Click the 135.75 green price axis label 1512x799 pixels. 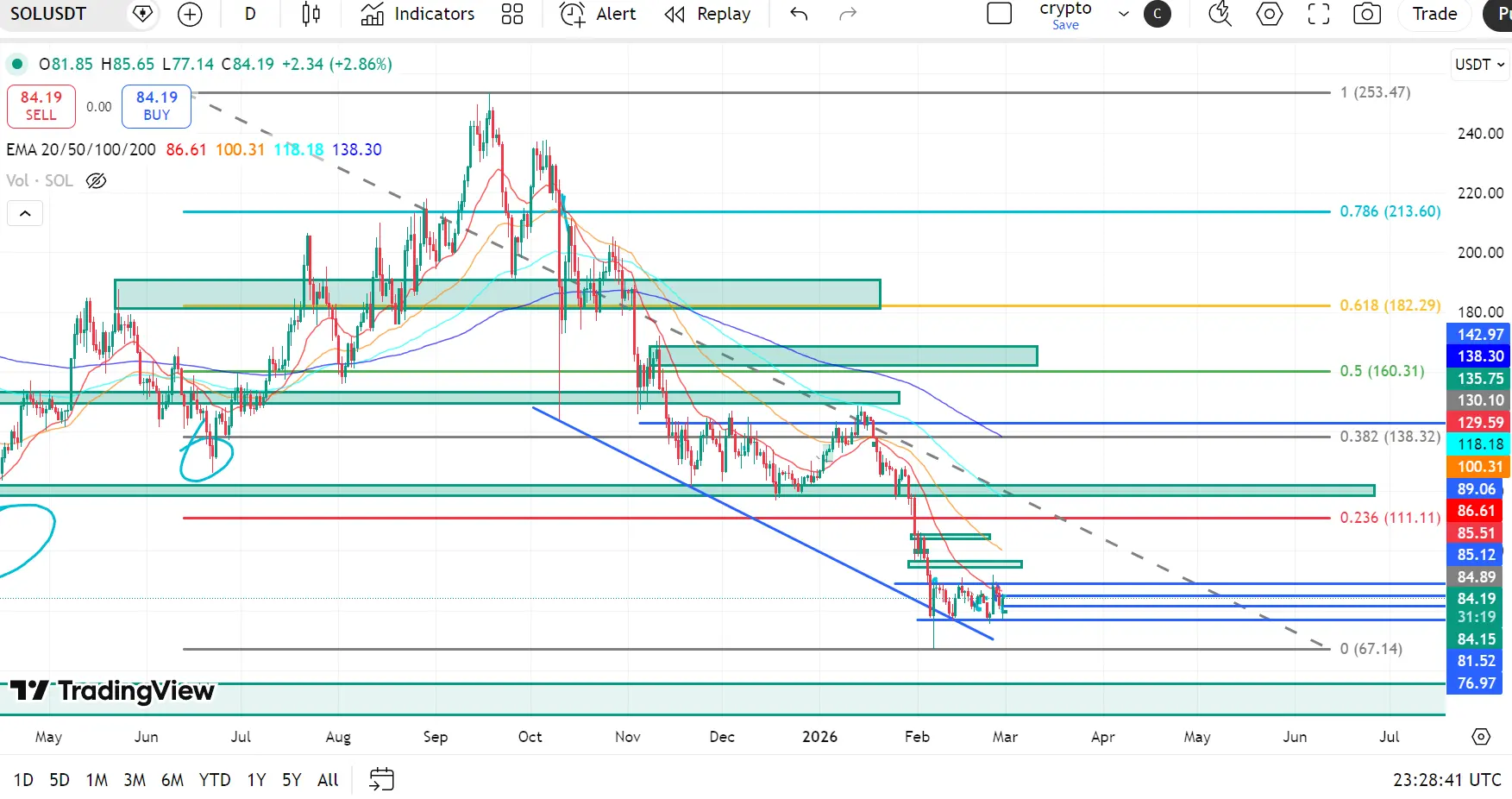tap(1479, 379)
